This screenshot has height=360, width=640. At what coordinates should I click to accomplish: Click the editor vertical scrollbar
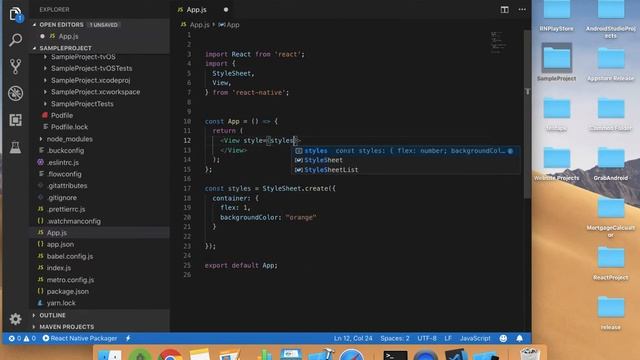(x=527, y=114)
